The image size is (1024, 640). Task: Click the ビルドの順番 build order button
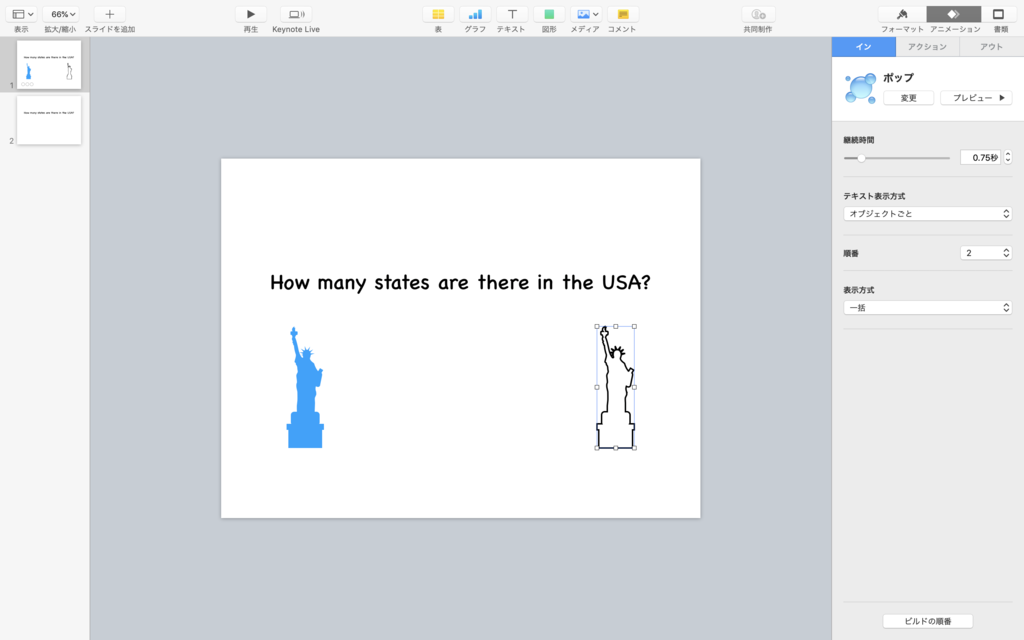pyautogui.click(x=927, y=621)
